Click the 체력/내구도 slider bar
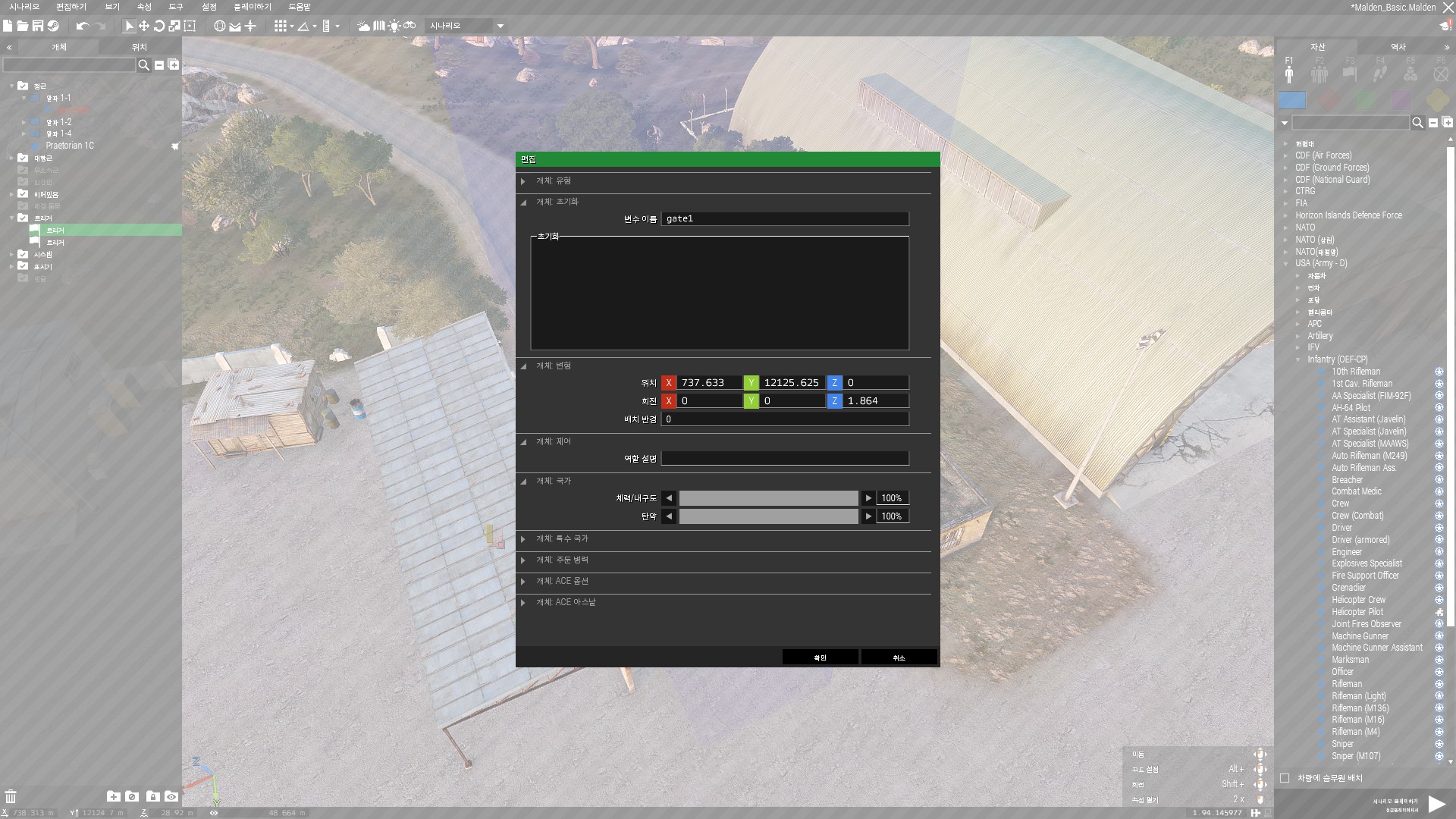 pos(768,498)
